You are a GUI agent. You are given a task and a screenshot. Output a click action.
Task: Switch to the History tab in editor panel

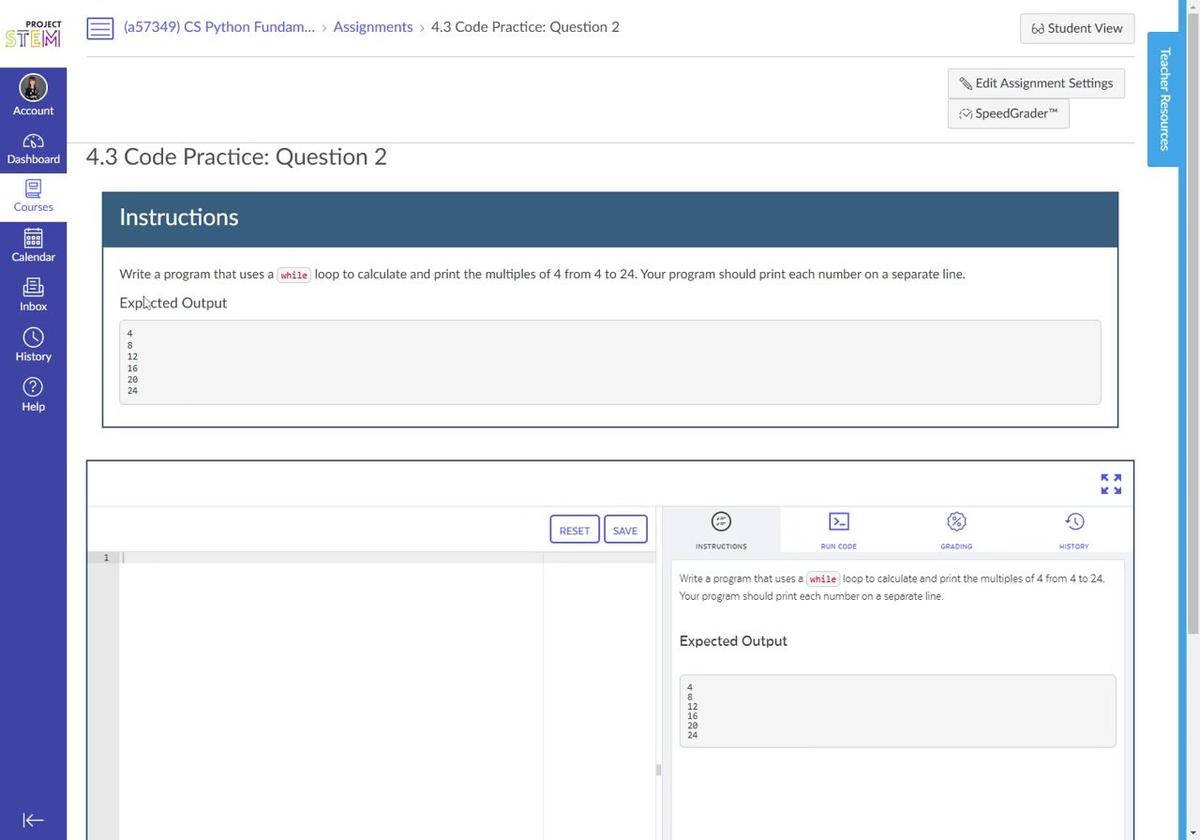tap(1074, 530)
